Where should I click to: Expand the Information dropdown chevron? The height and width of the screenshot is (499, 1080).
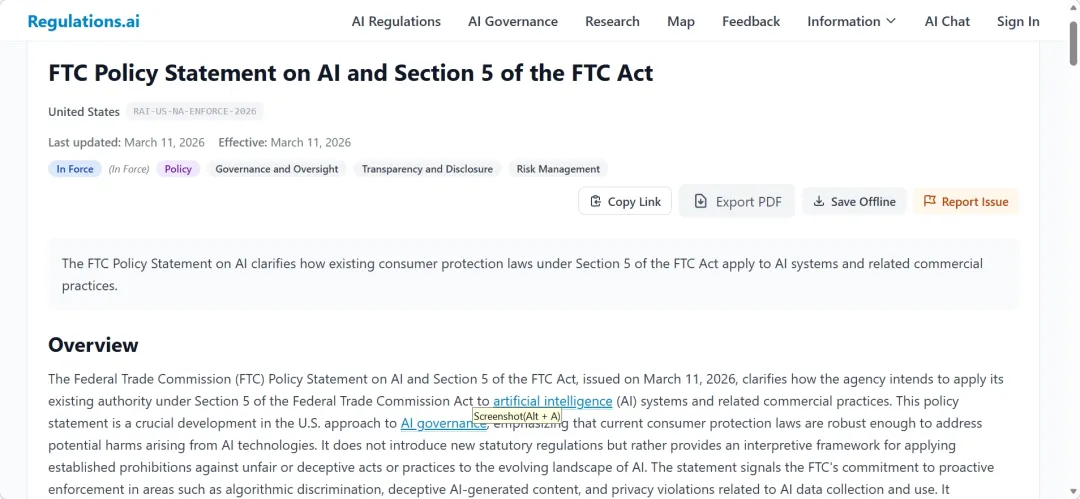click(891, 21)
